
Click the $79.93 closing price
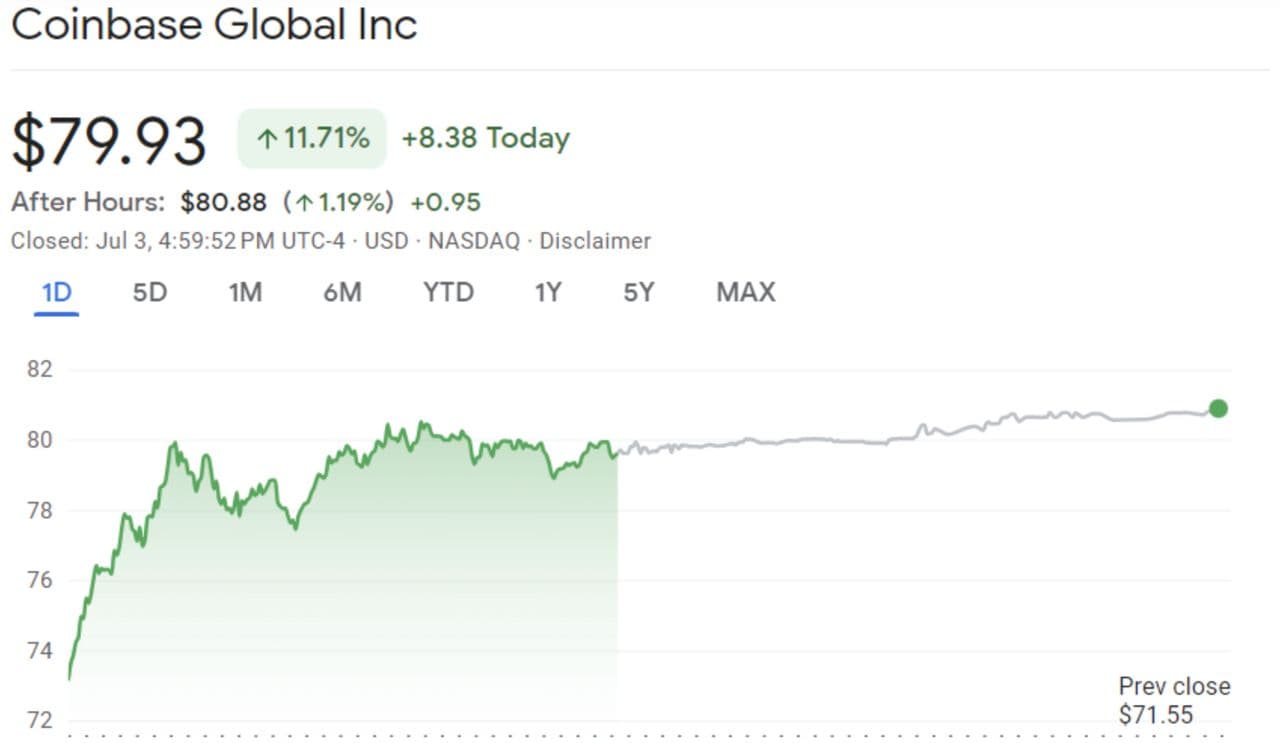[109, 141]
